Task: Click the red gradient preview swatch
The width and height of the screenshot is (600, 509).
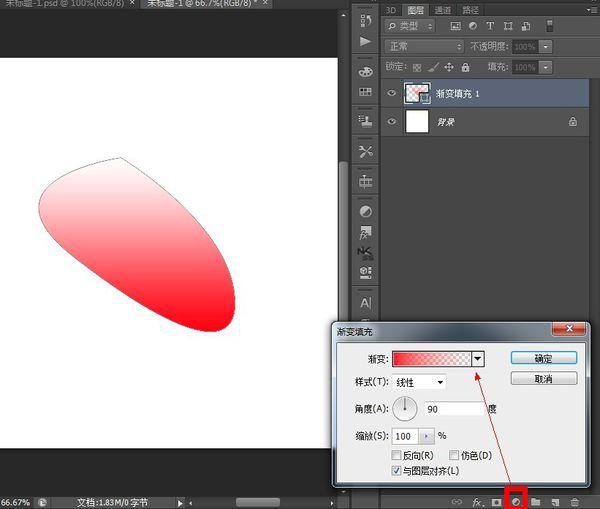Action: click(x=431, y=359)
